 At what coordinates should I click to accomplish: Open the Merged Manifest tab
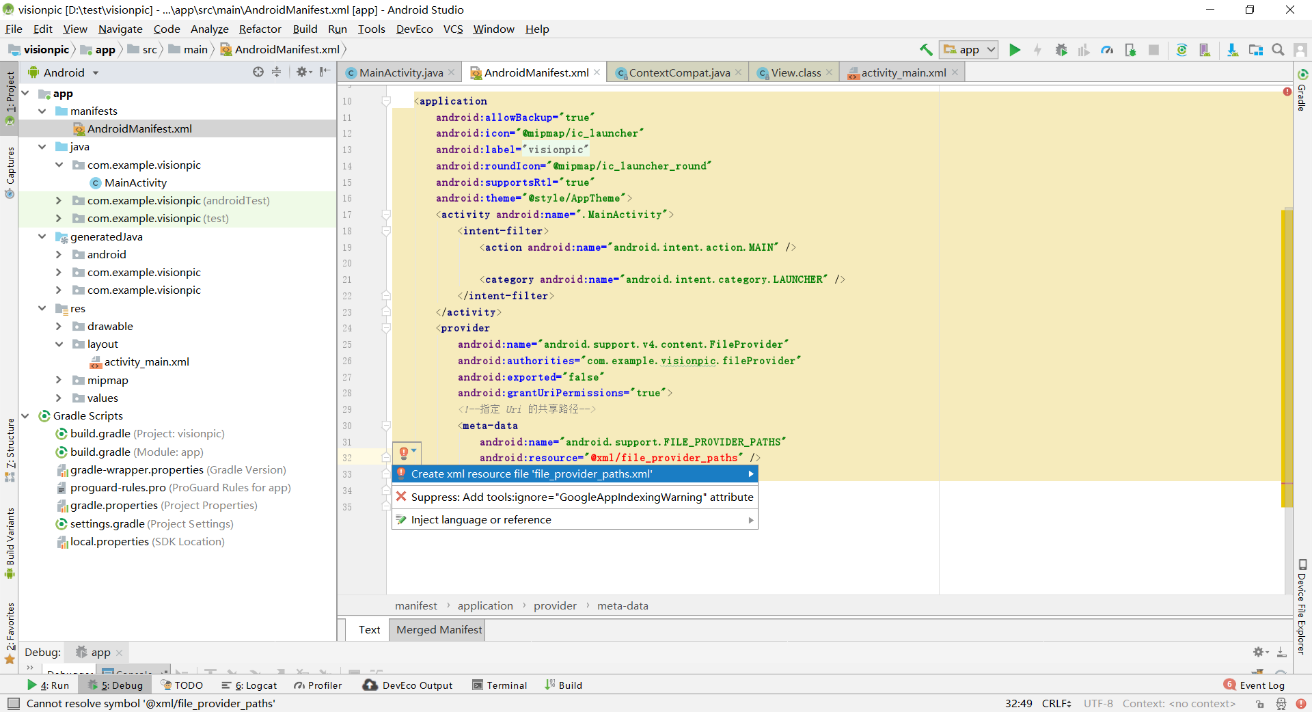tap(438, 630)
